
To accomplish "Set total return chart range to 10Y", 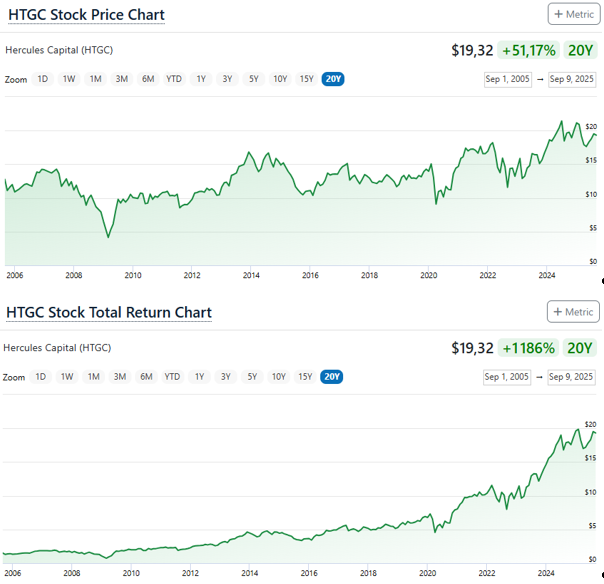I will (x=279, y=377).
